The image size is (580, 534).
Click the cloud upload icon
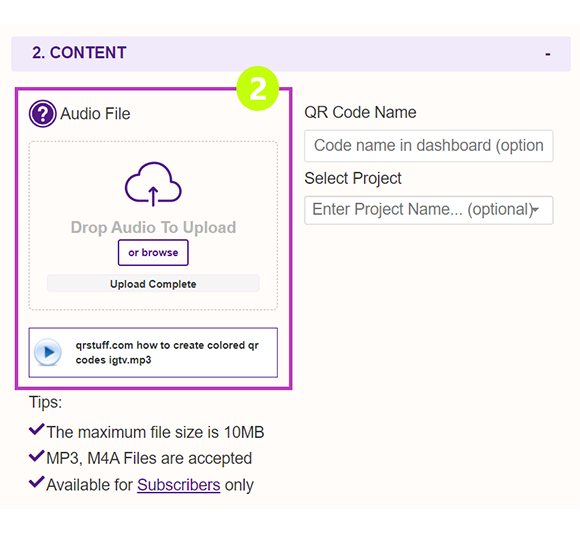click(x=153, y=184)
